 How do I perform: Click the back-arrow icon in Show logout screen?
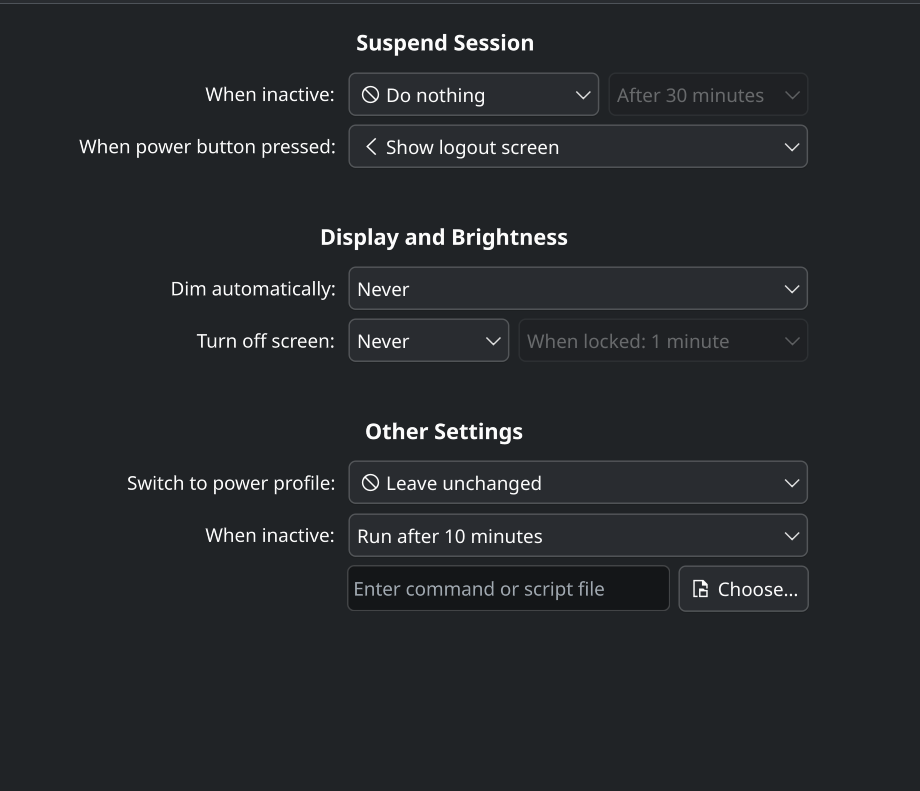[x=371, y=147]
